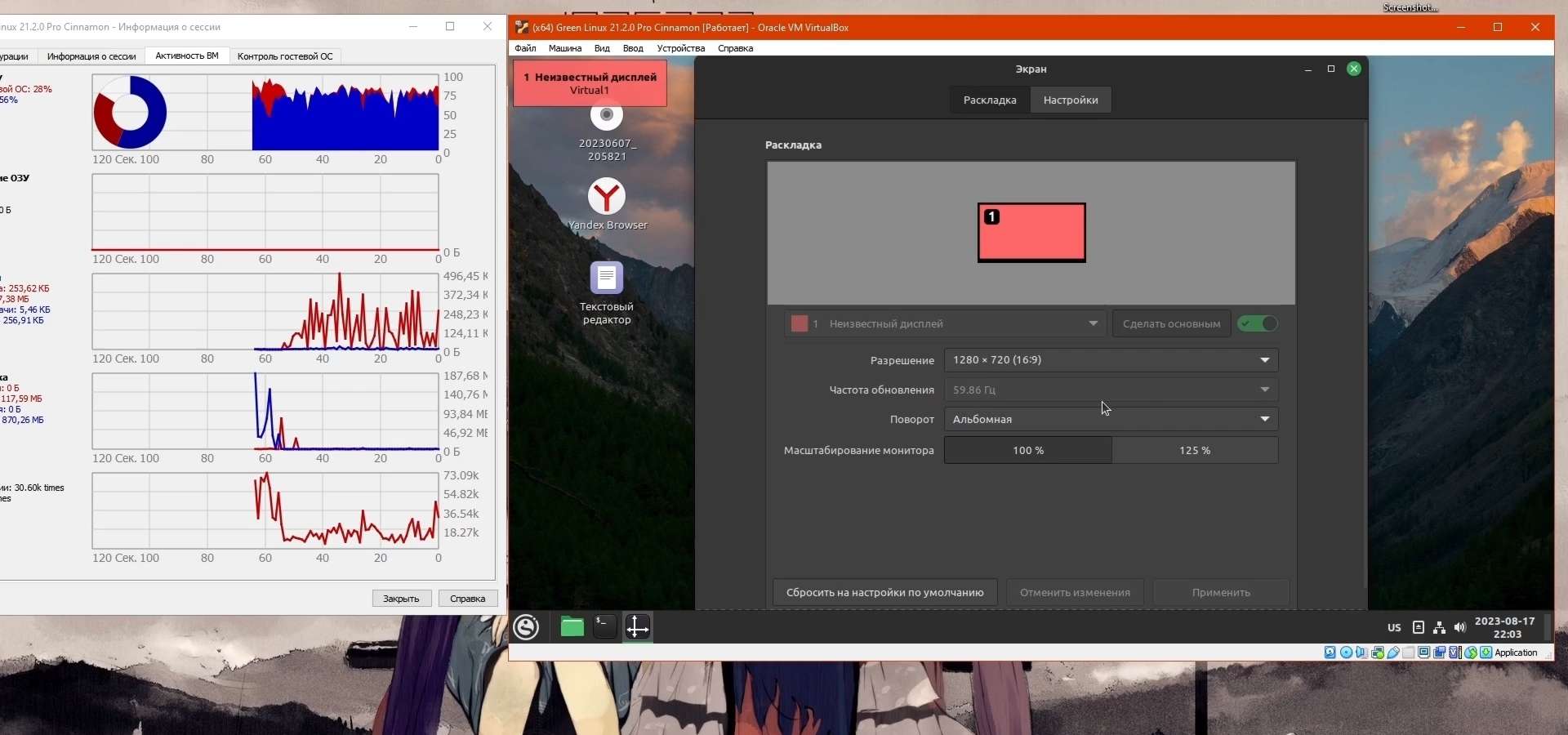The height and width of the screenshot is (735, 1568).
Task: Click the Application host key indicator
Action: pos(1516,653)
